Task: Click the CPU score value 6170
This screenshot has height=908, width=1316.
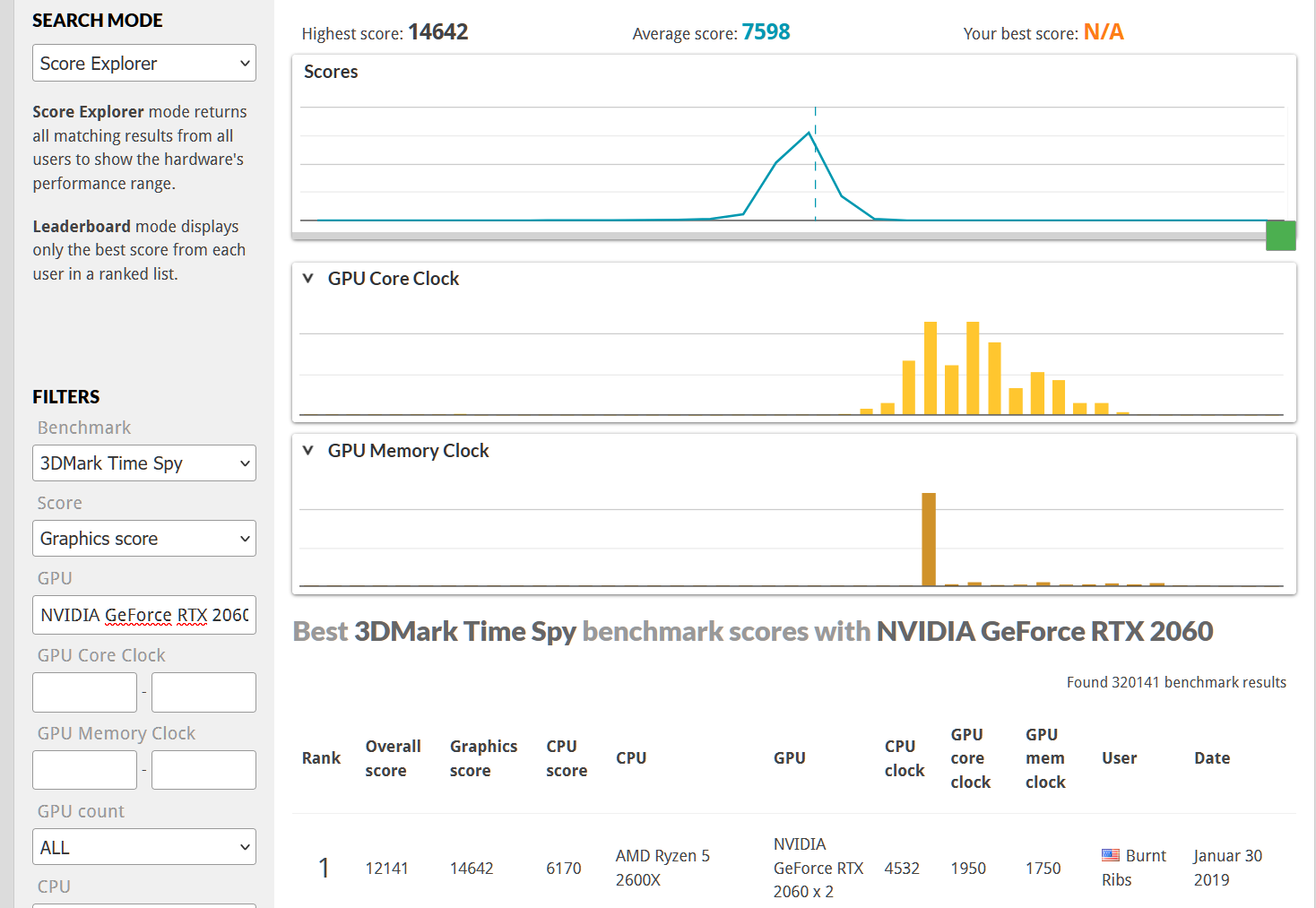Action: (x=564, y=868)
